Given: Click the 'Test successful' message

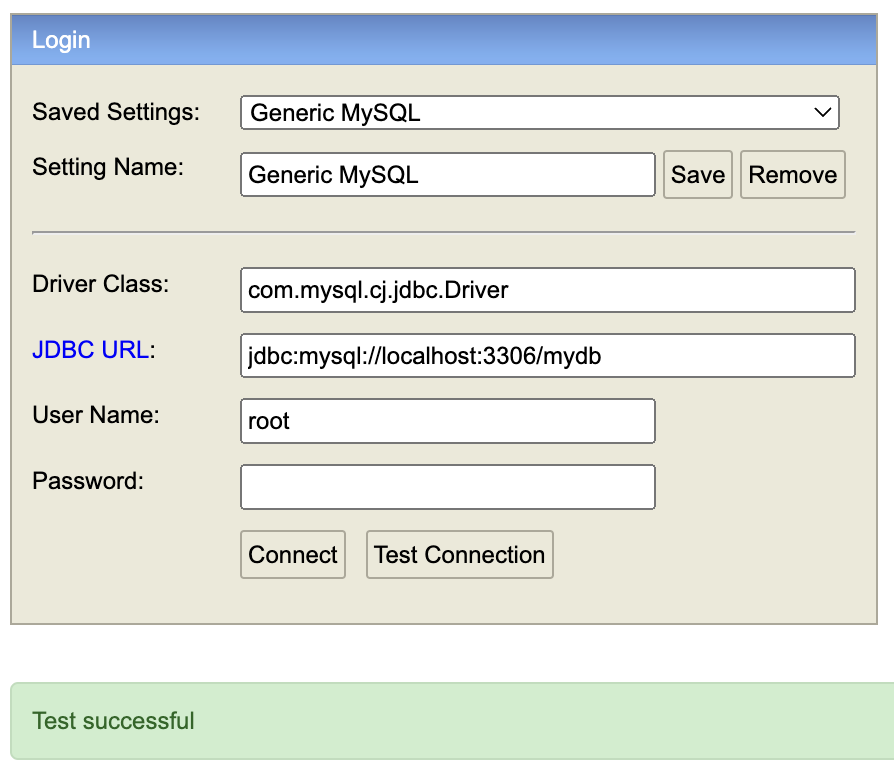Looking at the screenshot, I should [x=113, y=721].
